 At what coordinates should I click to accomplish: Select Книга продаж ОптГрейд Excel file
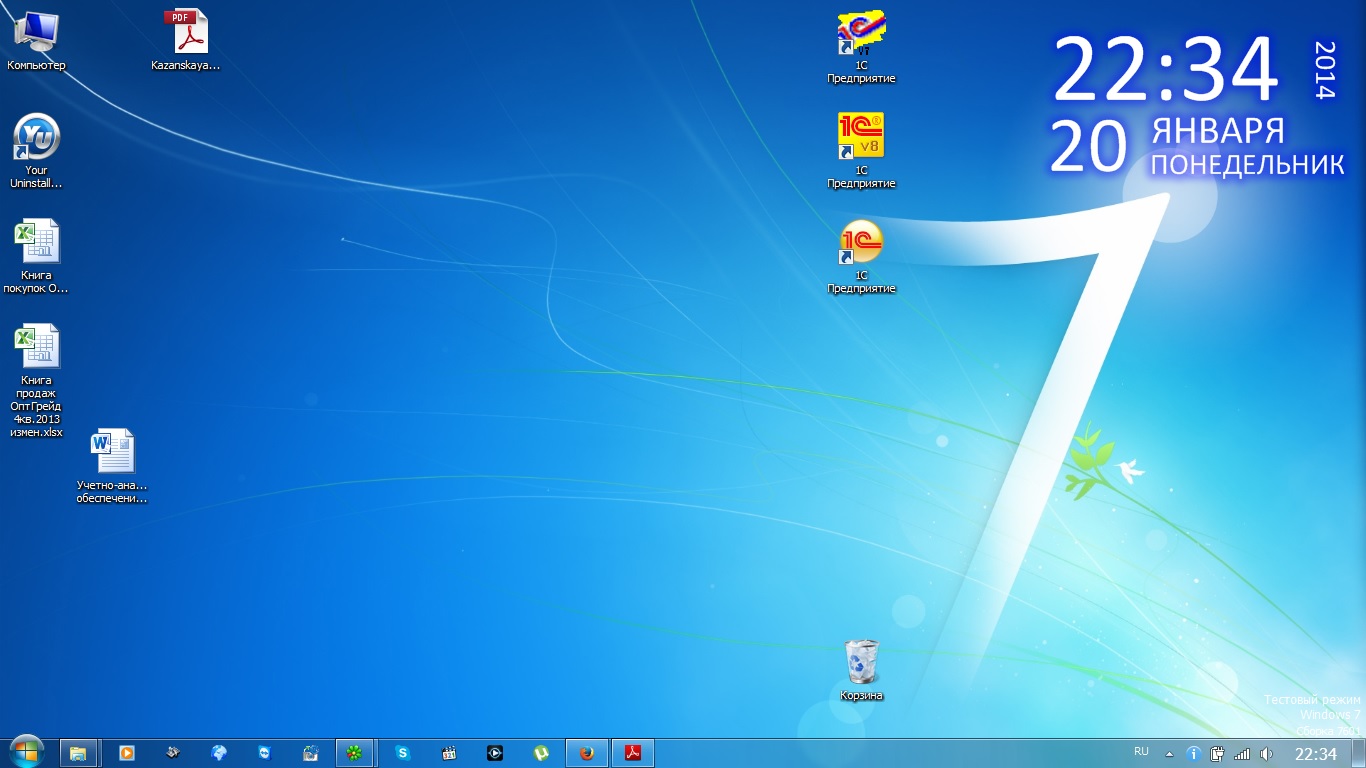(x=36, y=382)
